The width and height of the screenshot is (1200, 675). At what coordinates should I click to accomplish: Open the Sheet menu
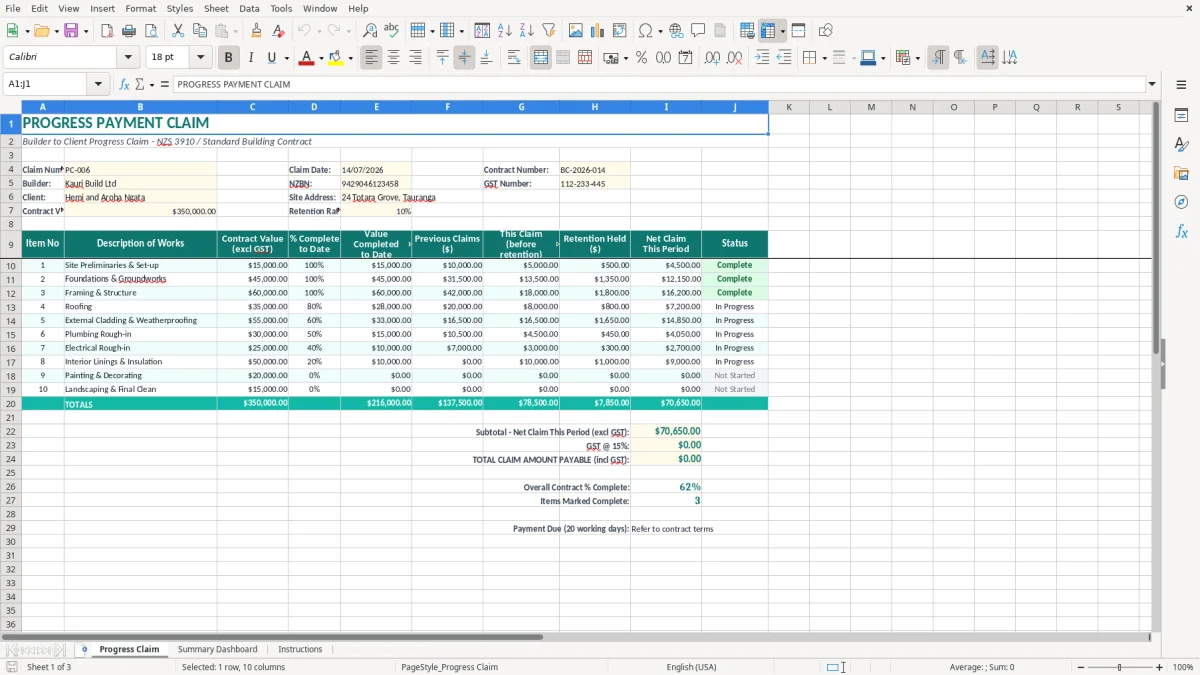coord(216,8)
